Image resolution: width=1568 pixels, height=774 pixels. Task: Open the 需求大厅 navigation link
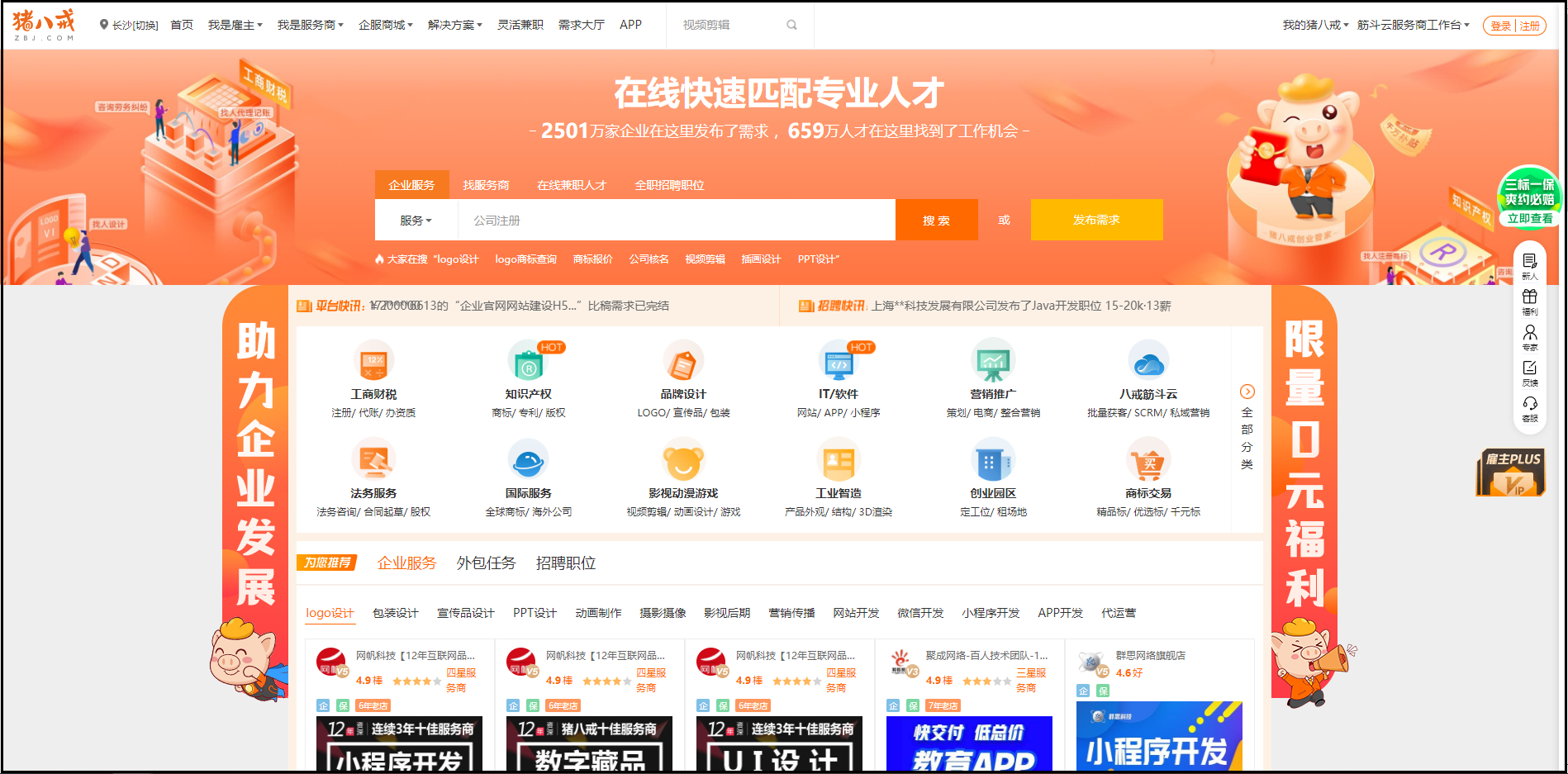click(x=582, y=25)
